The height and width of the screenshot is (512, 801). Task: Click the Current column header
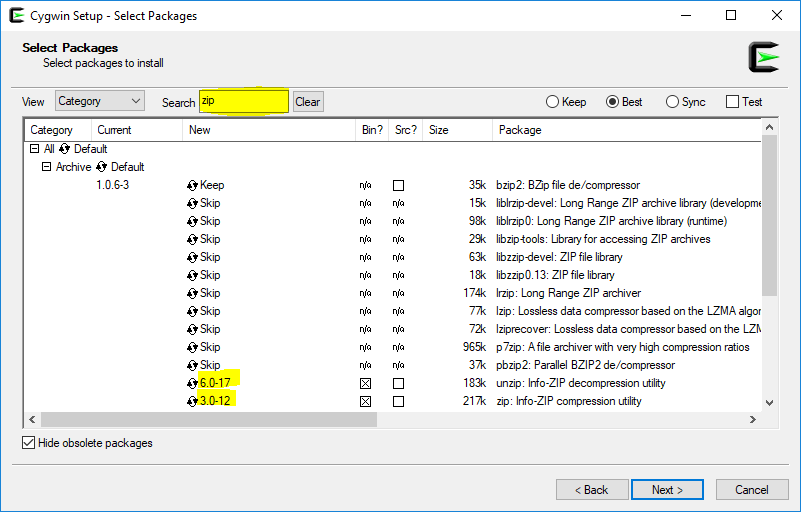coord(137,130)
